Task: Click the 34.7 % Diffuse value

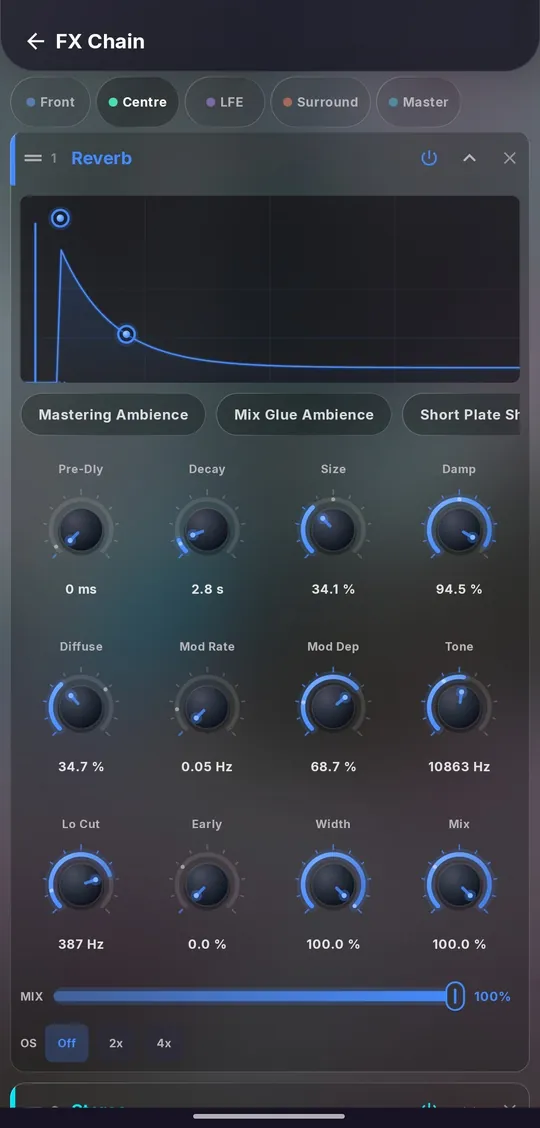Action: tap(81, 767)
